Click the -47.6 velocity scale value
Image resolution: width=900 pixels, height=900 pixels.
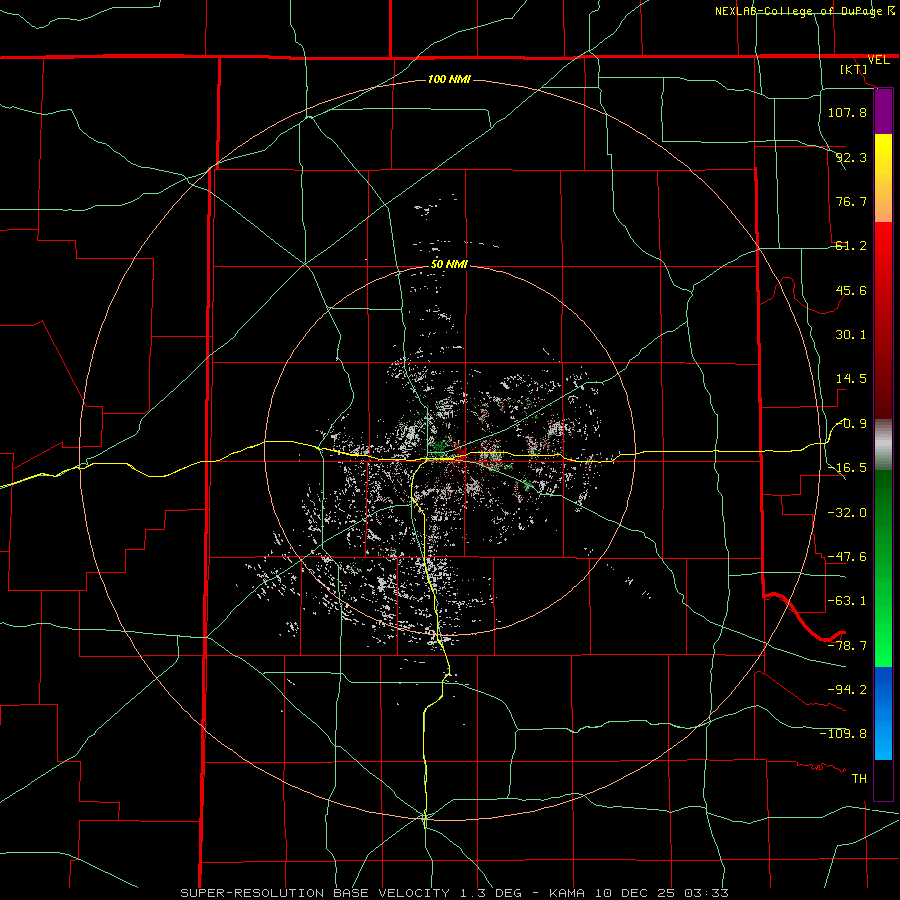click(x=847, y=557)
